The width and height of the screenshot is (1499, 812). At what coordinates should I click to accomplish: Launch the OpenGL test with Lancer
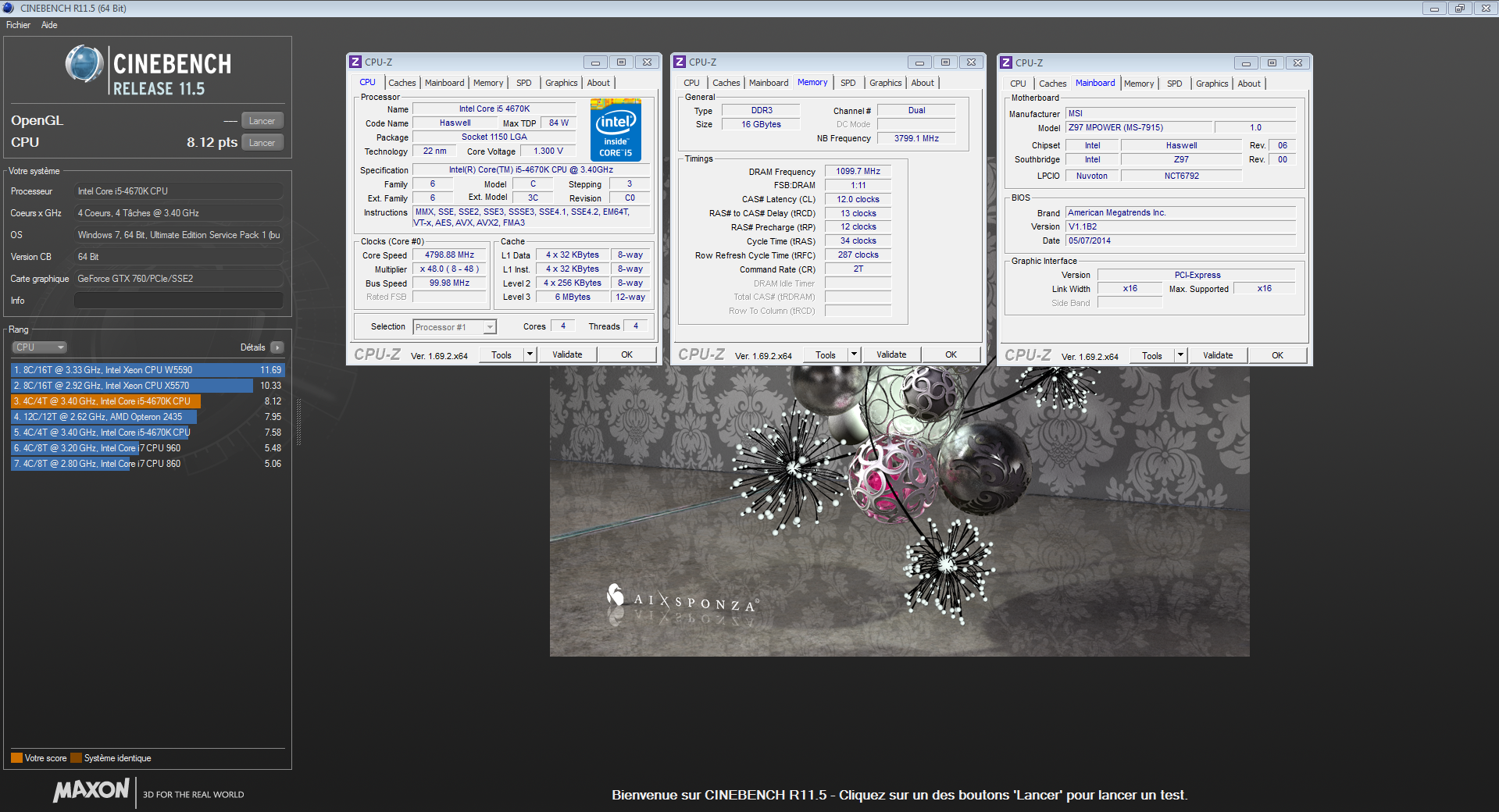pos(262,121)
